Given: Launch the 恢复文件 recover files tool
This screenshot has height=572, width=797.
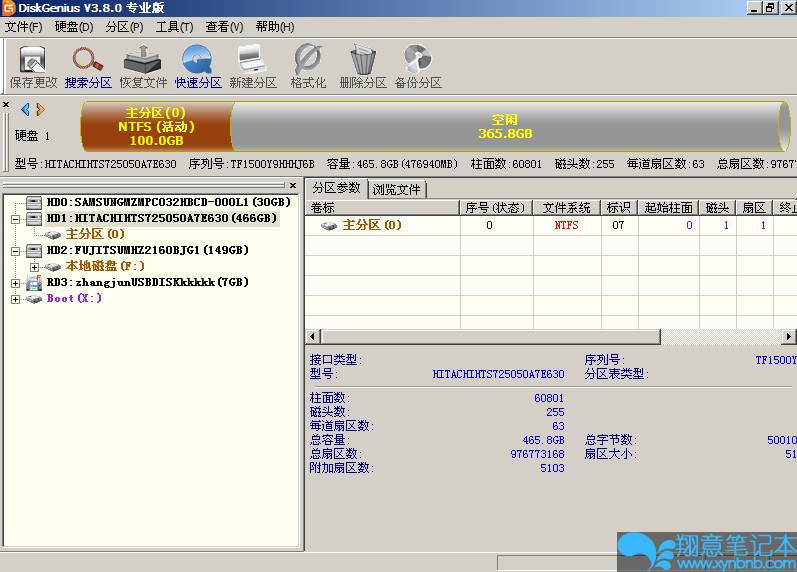Looking at the screenshot, I should pos(143,67).
